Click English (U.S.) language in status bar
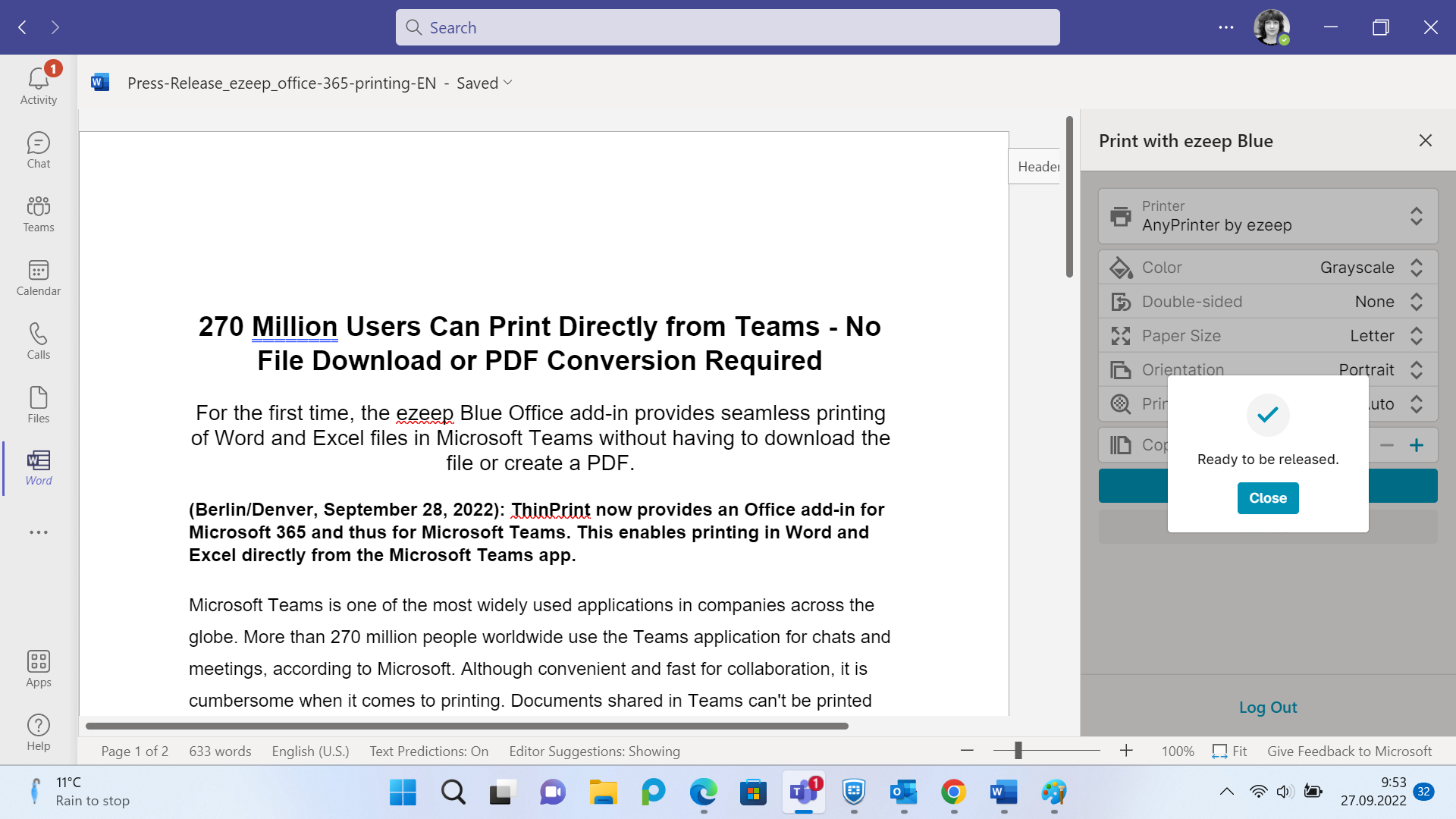 [x=310, y=751]
